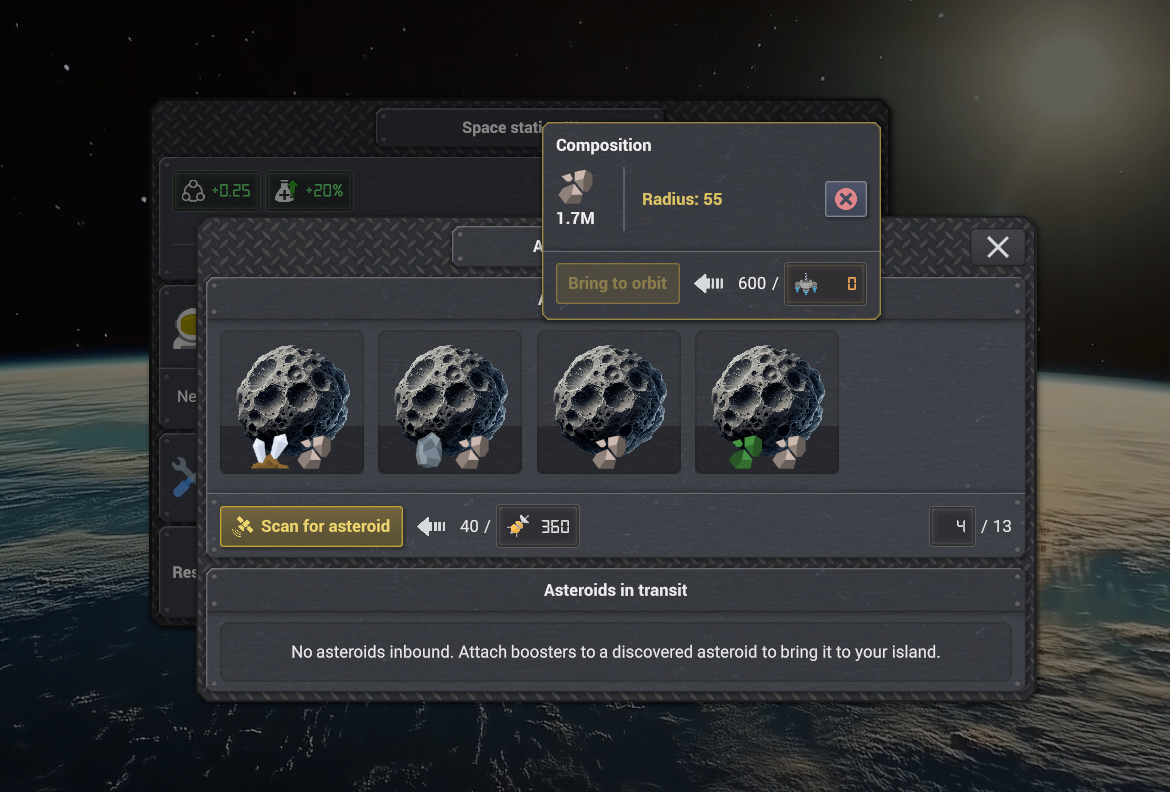Close the asteroid panel with X

click(998, 247)
